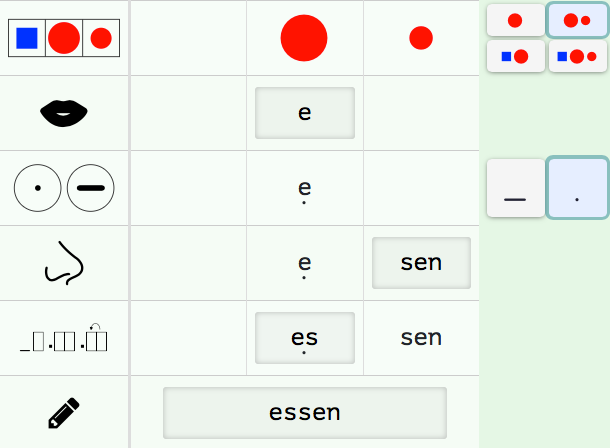Click the 'sen' button in nose row
The height and width of the screenshot is (448, 610).
tap(421, 263)
